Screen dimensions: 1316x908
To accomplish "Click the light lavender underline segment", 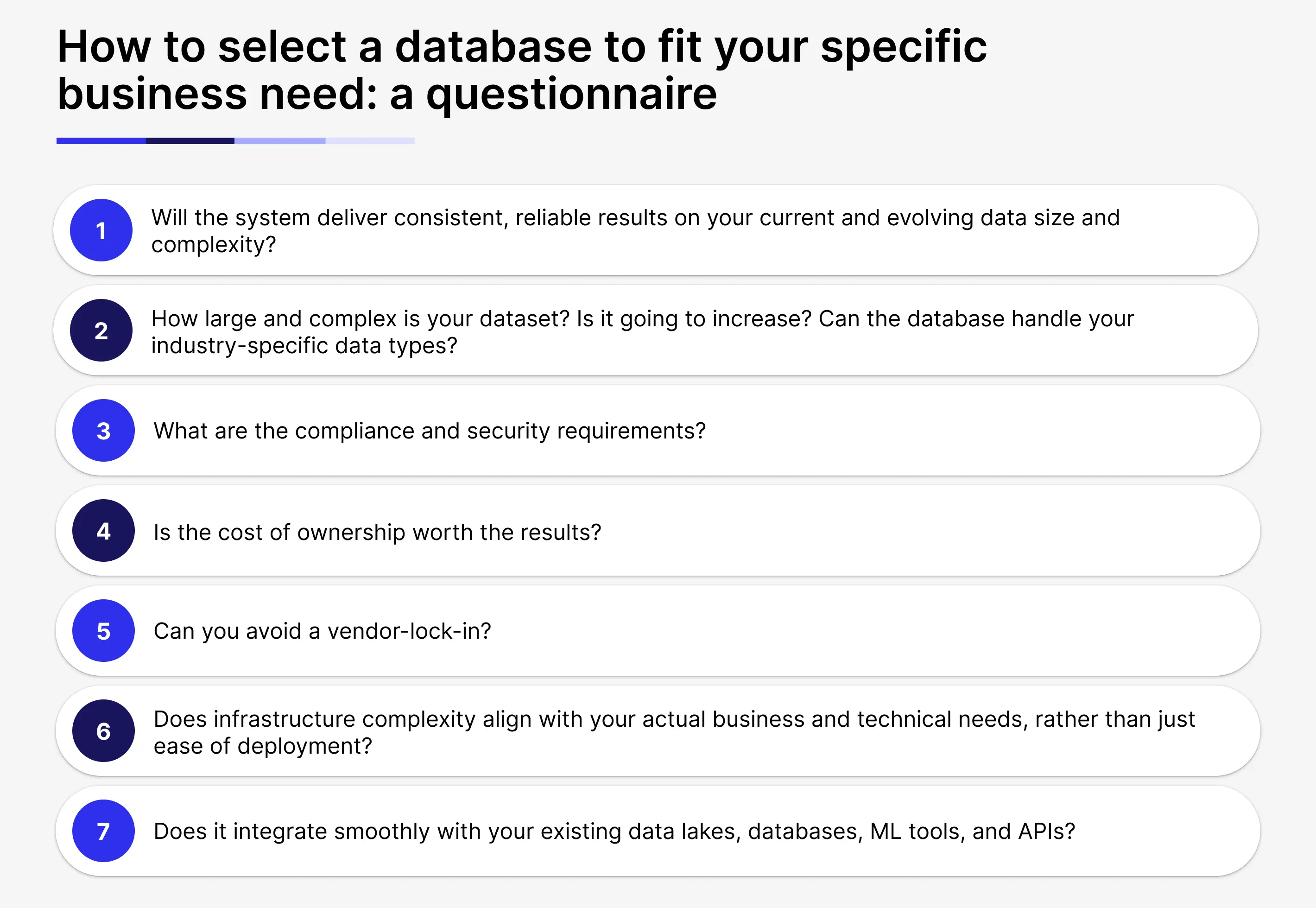I will (x=280, y=140).
